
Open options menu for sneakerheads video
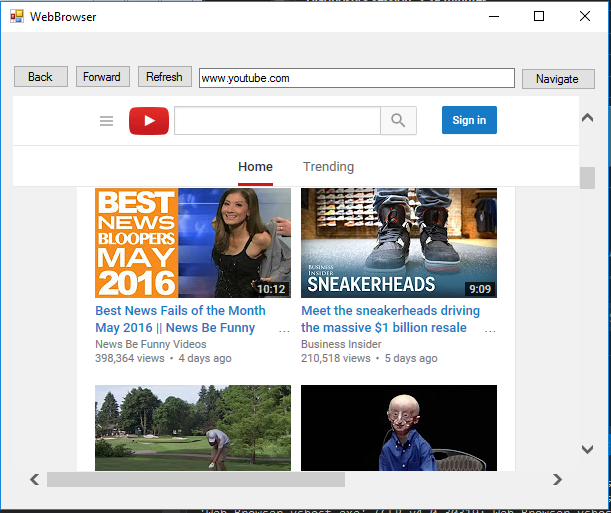[490, 329]
